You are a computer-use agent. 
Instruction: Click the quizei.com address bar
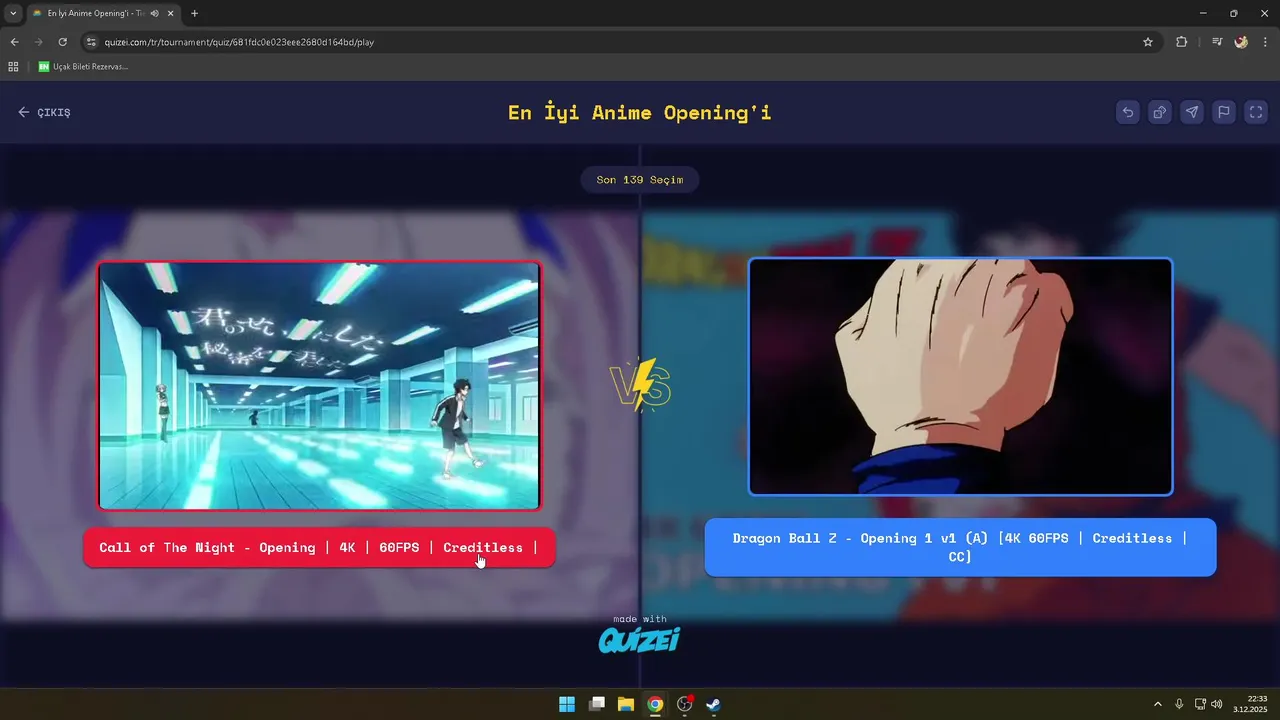pos(620,42)
